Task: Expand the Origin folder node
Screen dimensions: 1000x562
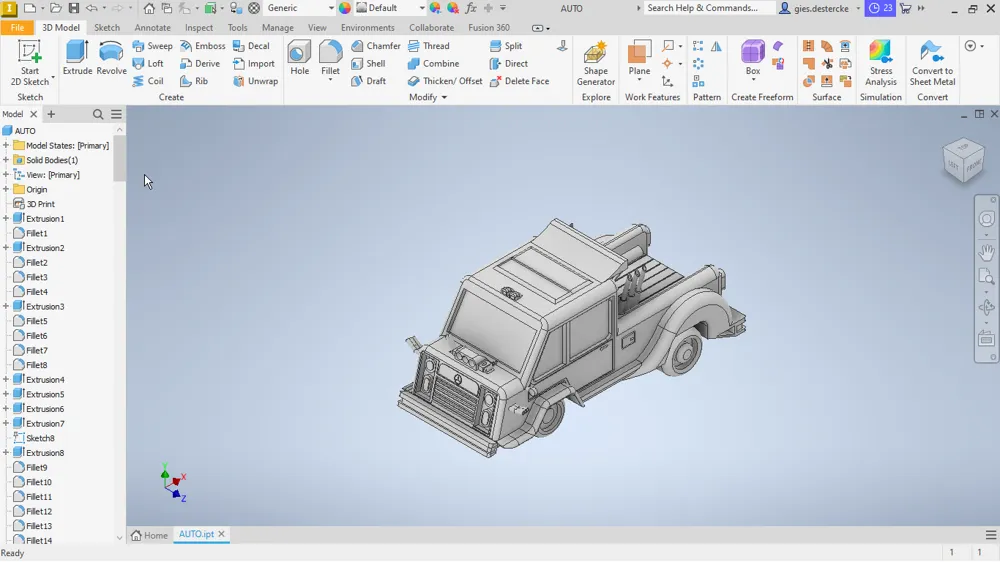Action: coord(6,189)
